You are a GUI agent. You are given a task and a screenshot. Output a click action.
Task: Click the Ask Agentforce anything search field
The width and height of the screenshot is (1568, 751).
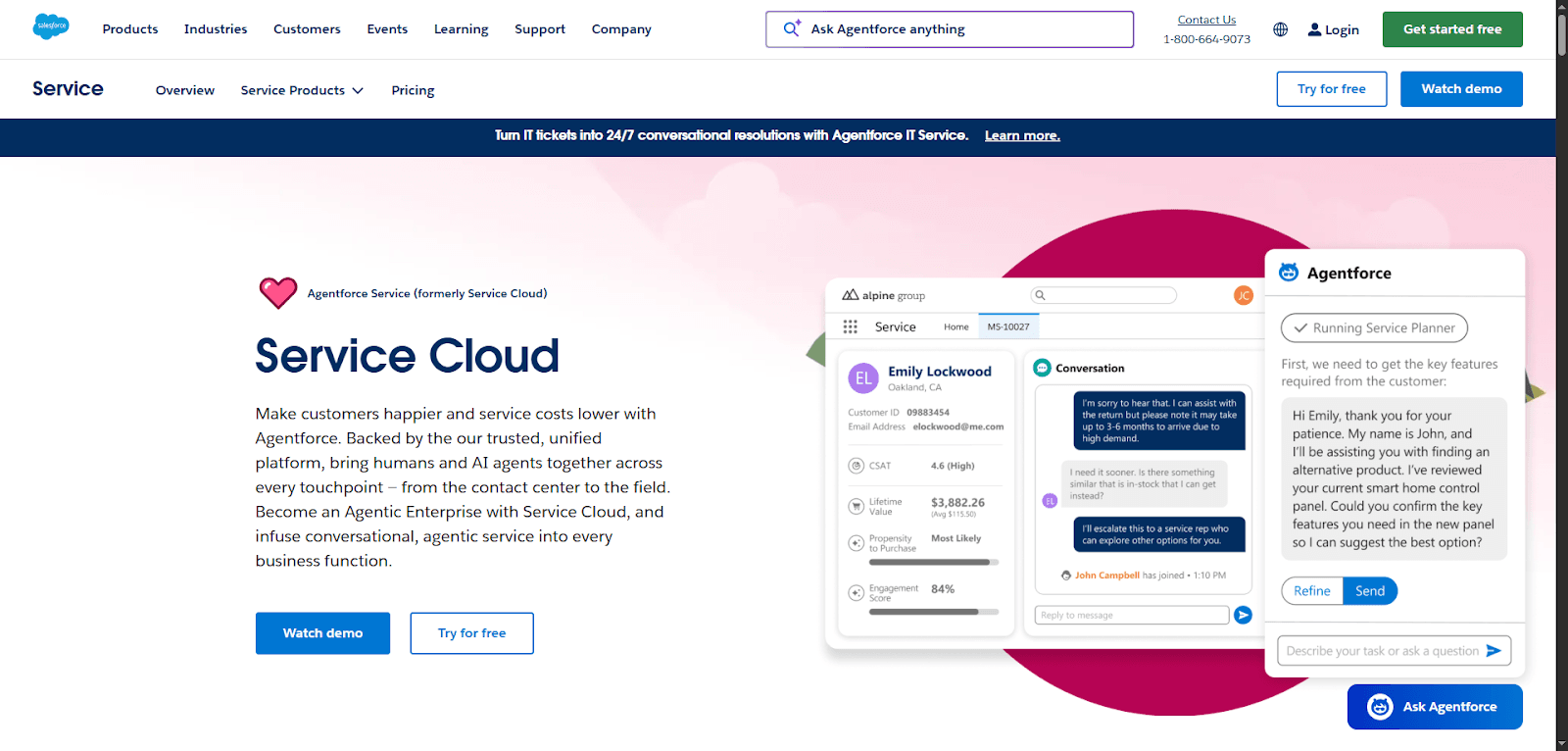click(x=950, y=29)
